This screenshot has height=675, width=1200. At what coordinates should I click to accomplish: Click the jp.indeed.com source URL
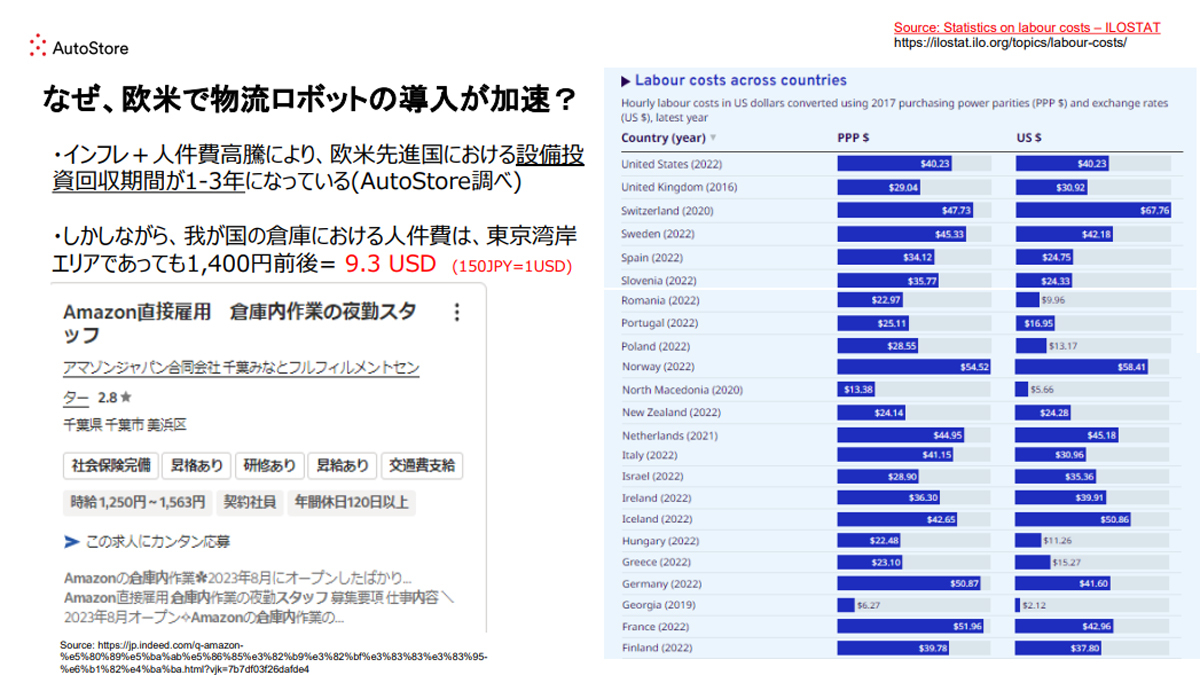[274, 657]
